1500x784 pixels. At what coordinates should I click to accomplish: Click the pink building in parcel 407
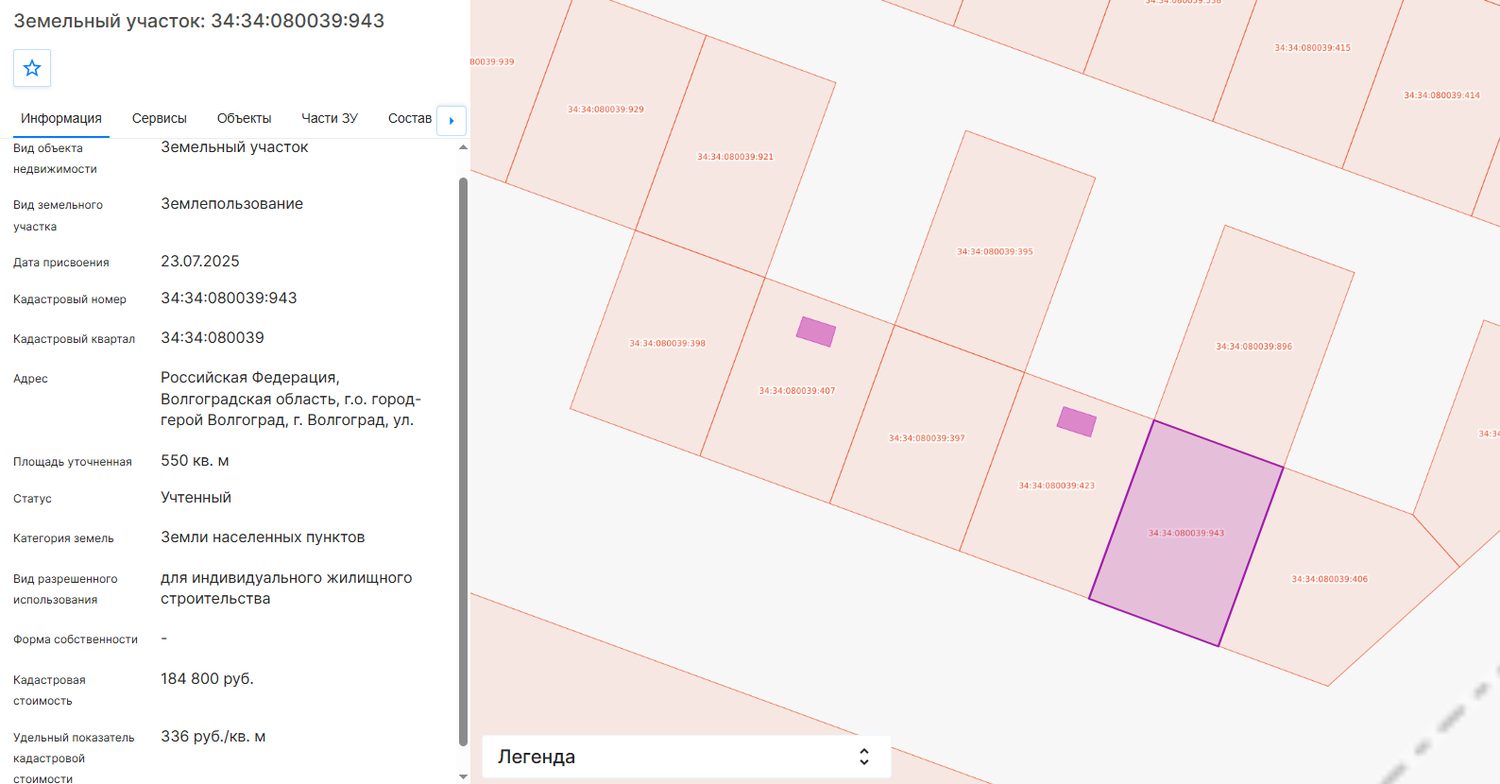point(816,332)
